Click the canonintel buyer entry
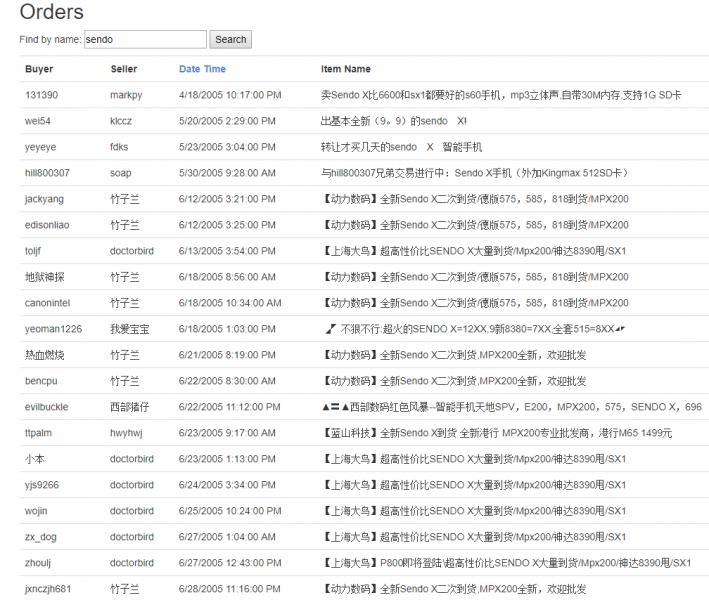 47,303
